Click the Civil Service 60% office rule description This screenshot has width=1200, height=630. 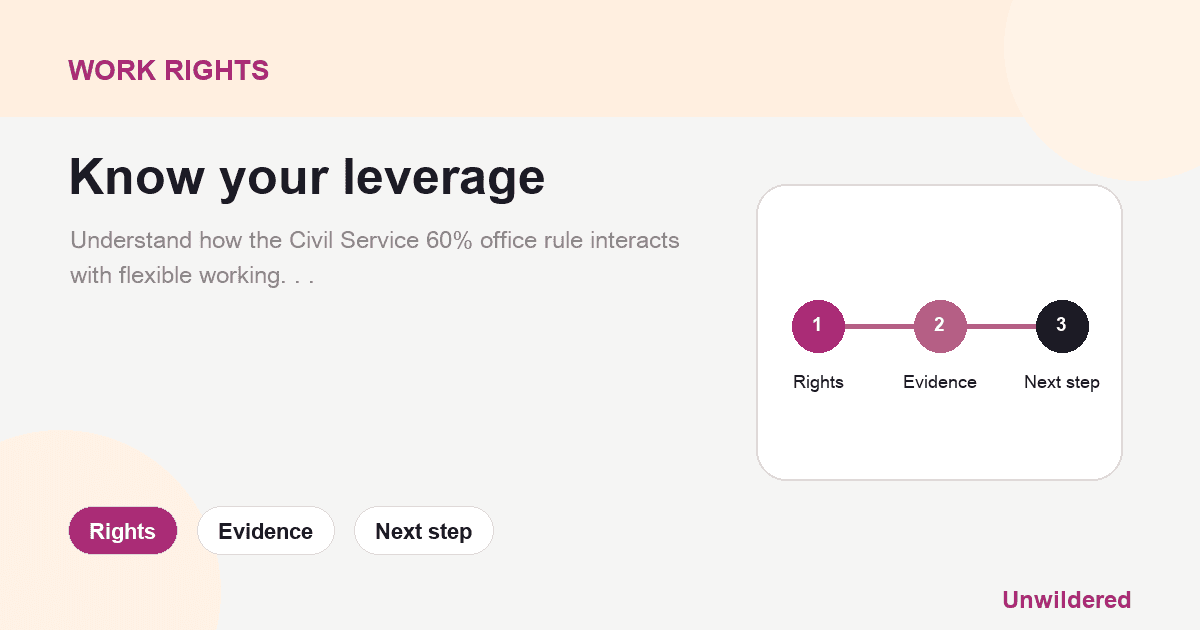click(375, 258)
